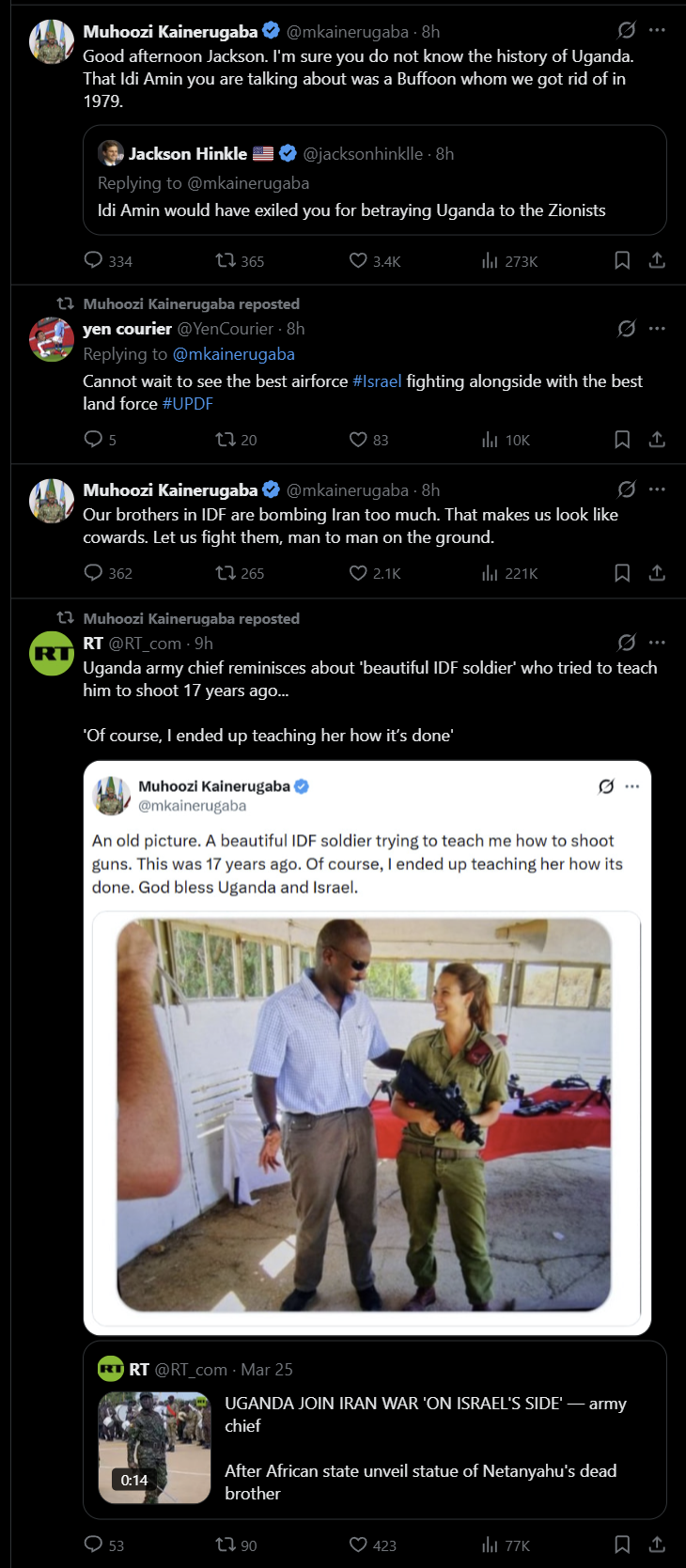686x1568 pixels.
Task: Open more options on embedded Muhoozi quote
Action: [632, 786]
